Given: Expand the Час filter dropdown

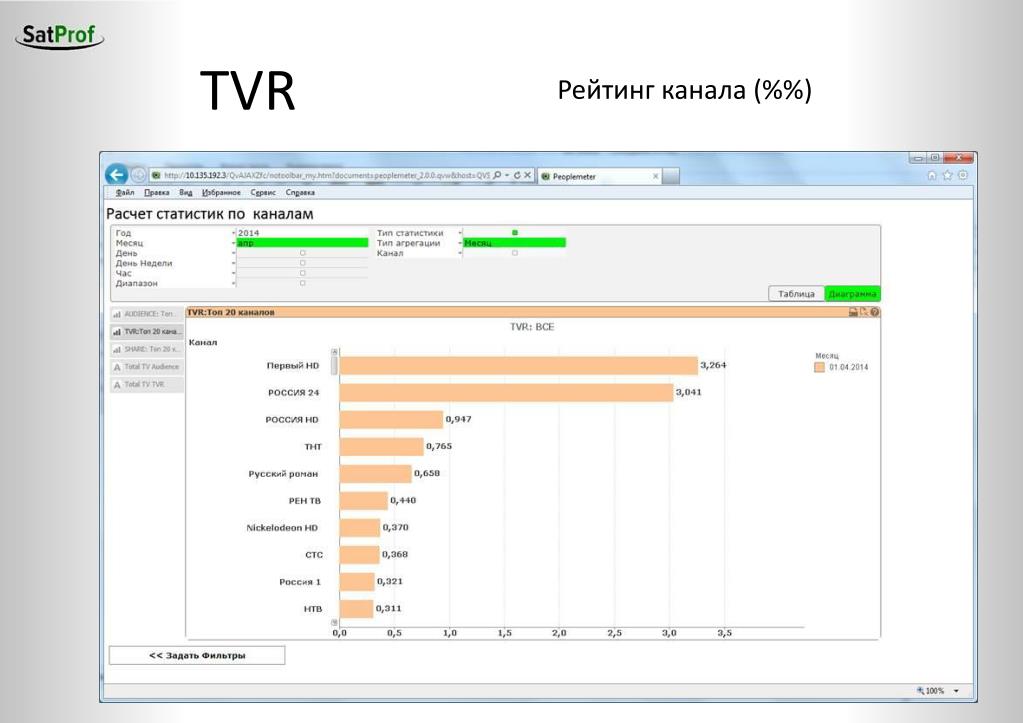Looking at the screenshot, I should coord(234,273).
